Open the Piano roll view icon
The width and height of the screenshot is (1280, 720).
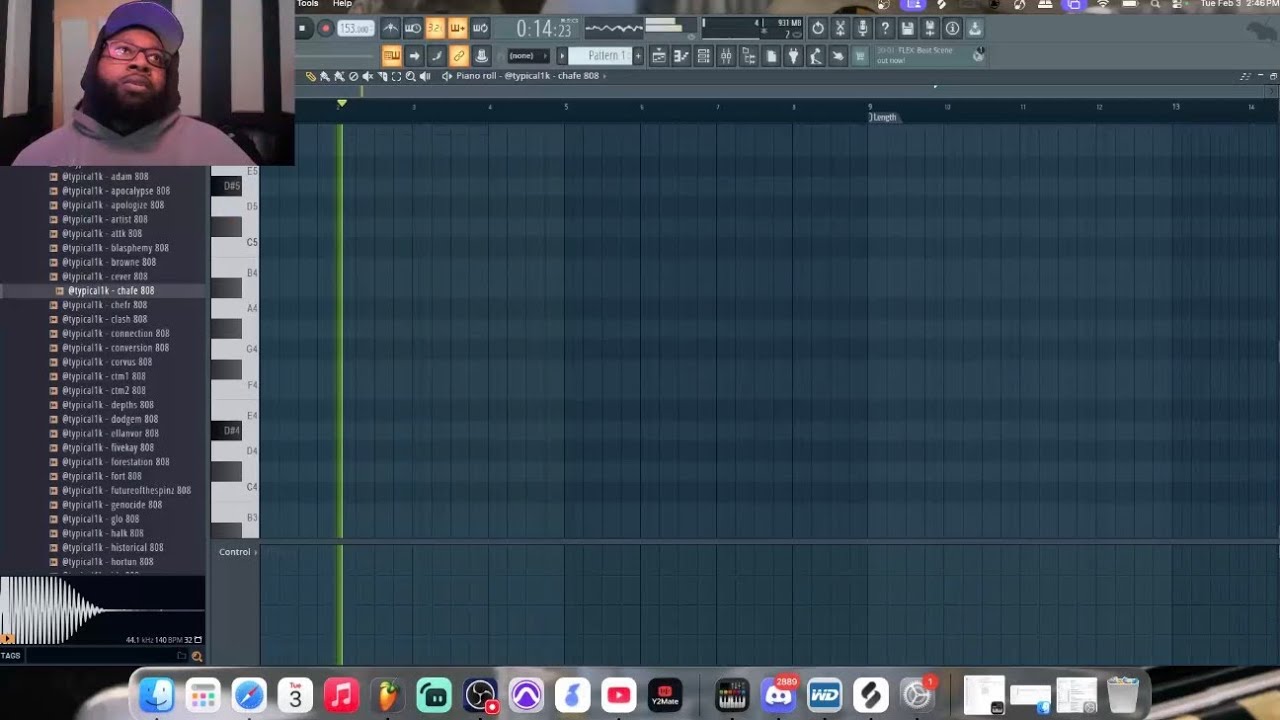tap(681, 56)
